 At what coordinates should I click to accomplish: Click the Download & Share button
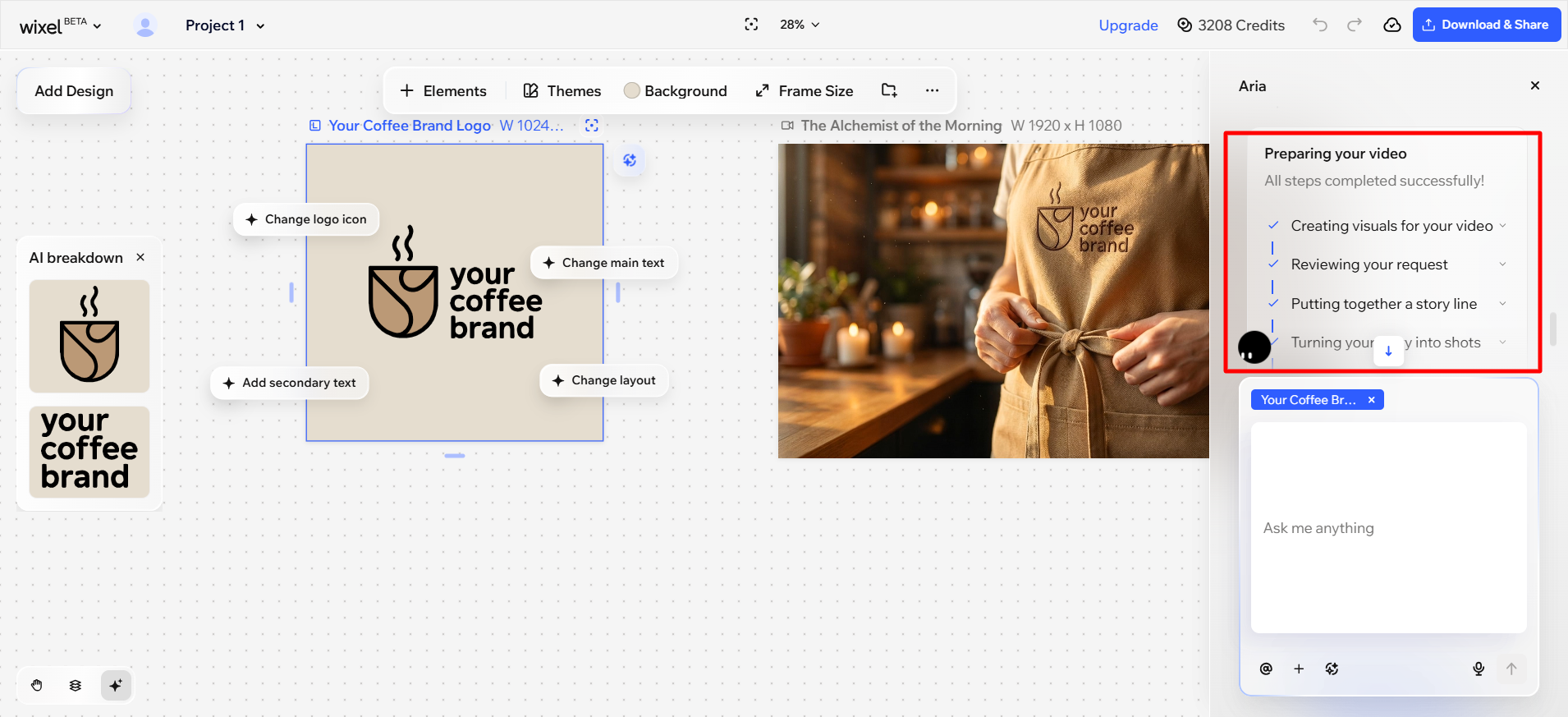click(1487, 25)
